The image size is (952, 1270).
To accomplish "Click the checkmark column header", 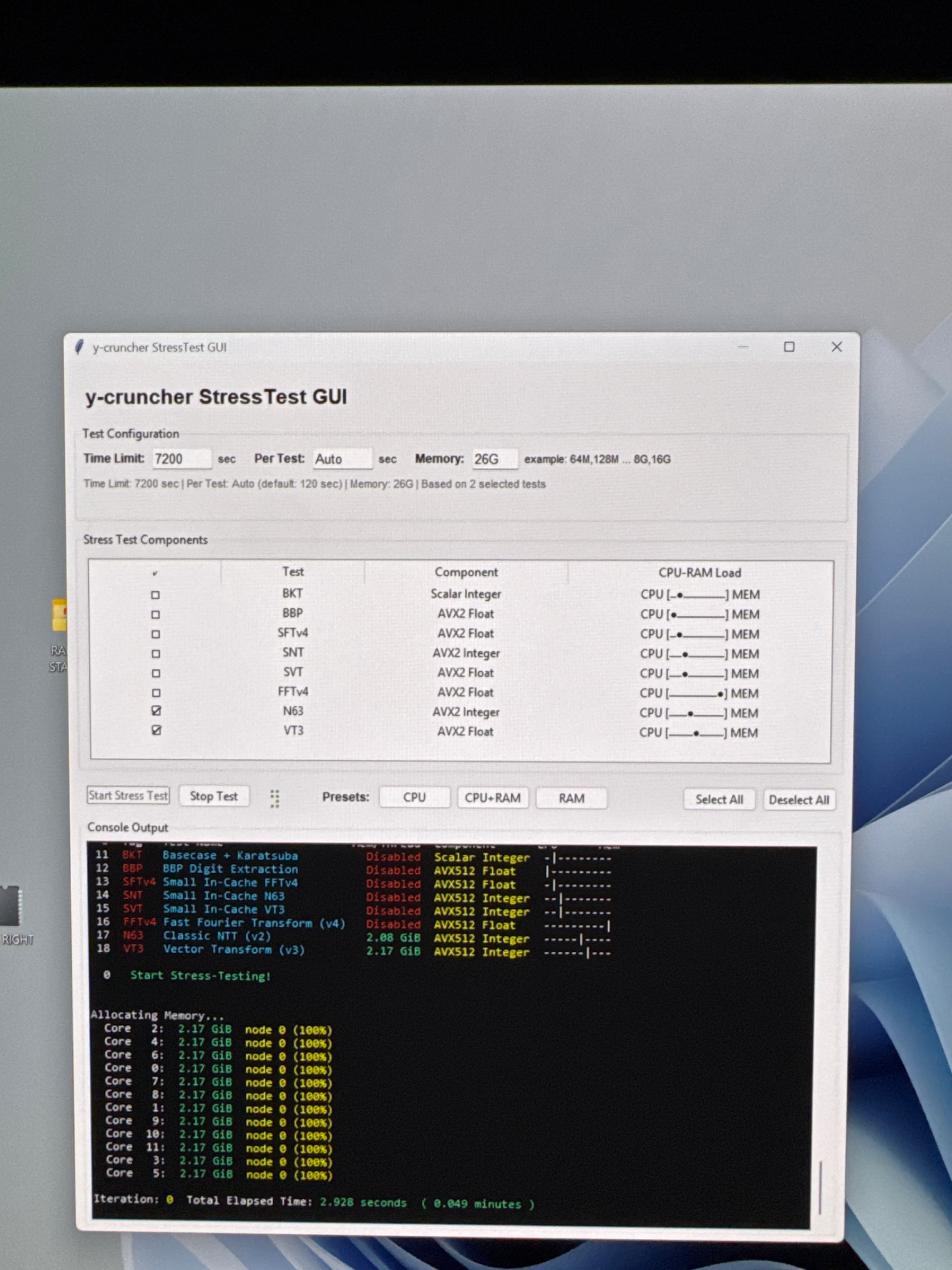I will pyautogui.click(x=155, y=573).
